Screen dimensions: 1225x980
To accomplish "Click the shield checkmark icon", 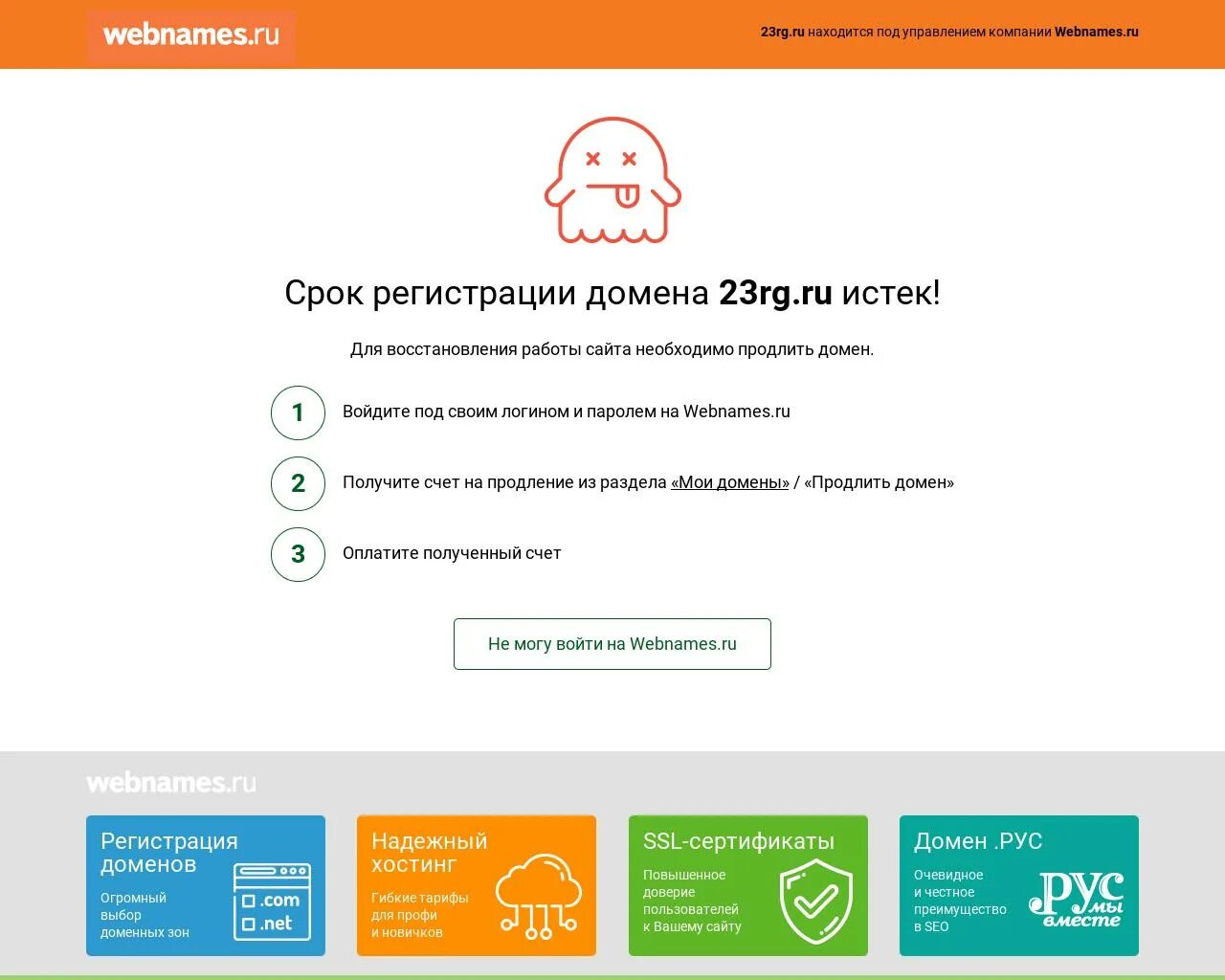I will (x=815, y=901).
